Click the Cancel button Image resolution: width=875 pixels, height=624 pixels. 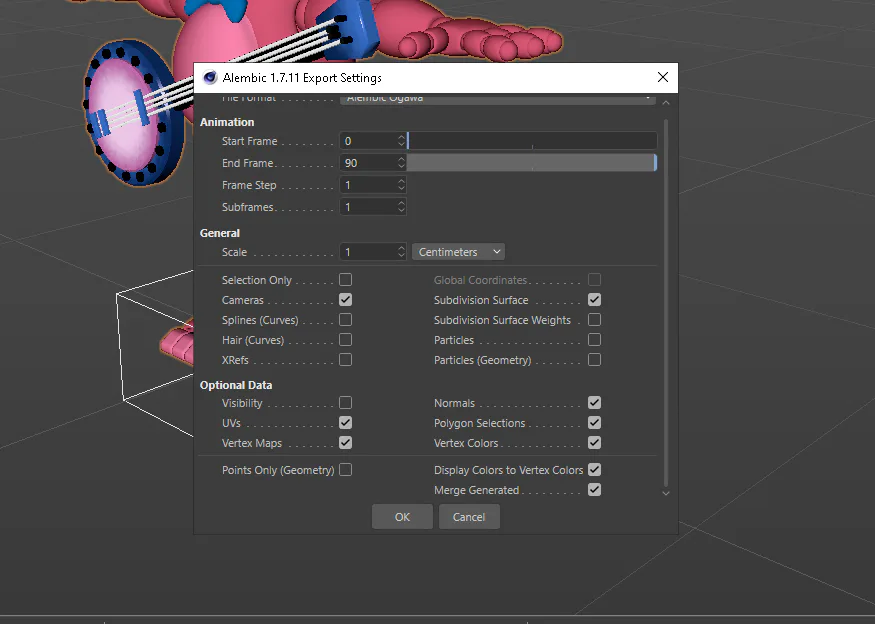point(469,517)
